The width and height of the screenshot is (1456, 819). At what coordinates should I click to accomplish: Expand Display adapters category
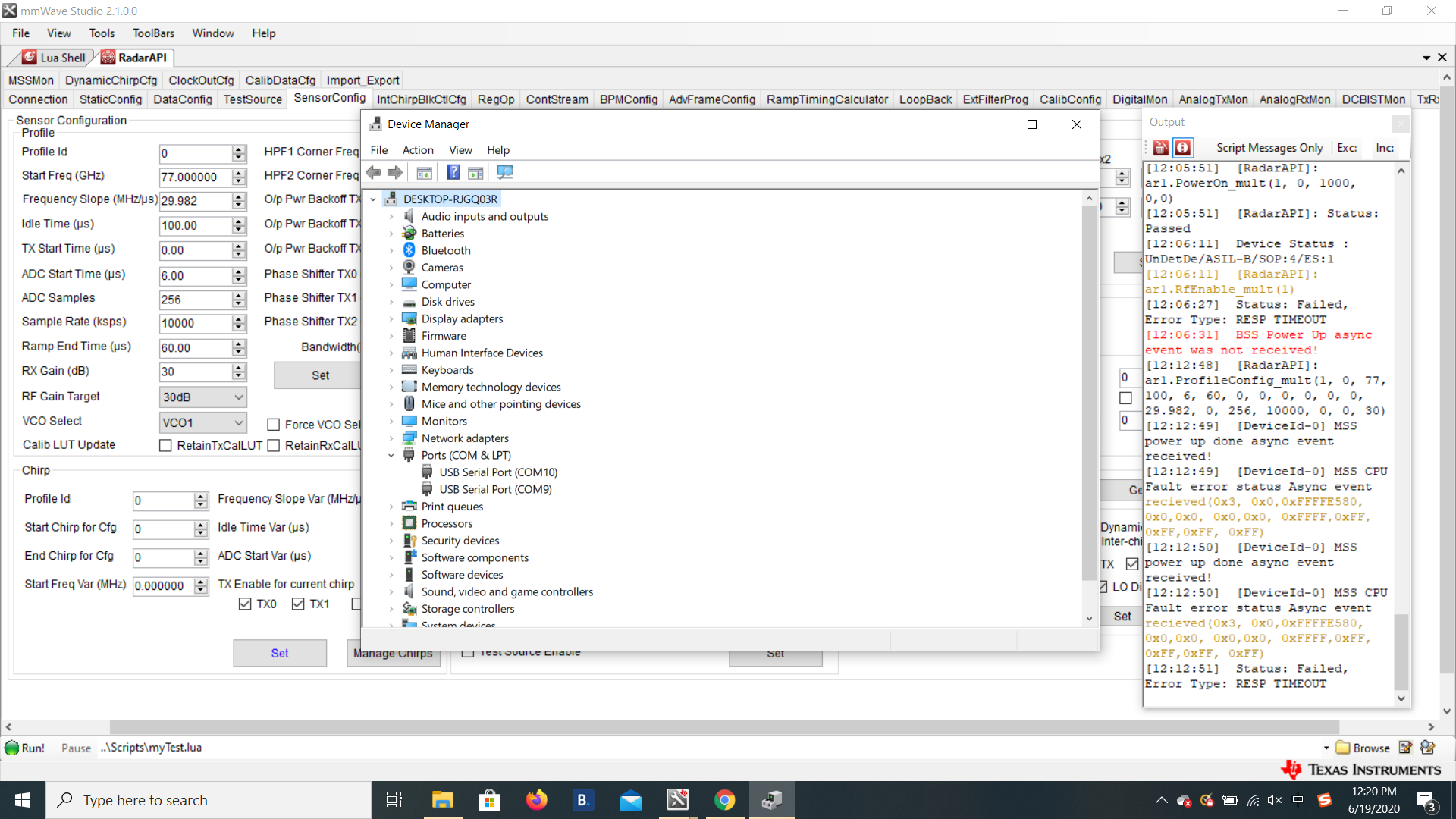pyautogui.click(x=391, y=319)
